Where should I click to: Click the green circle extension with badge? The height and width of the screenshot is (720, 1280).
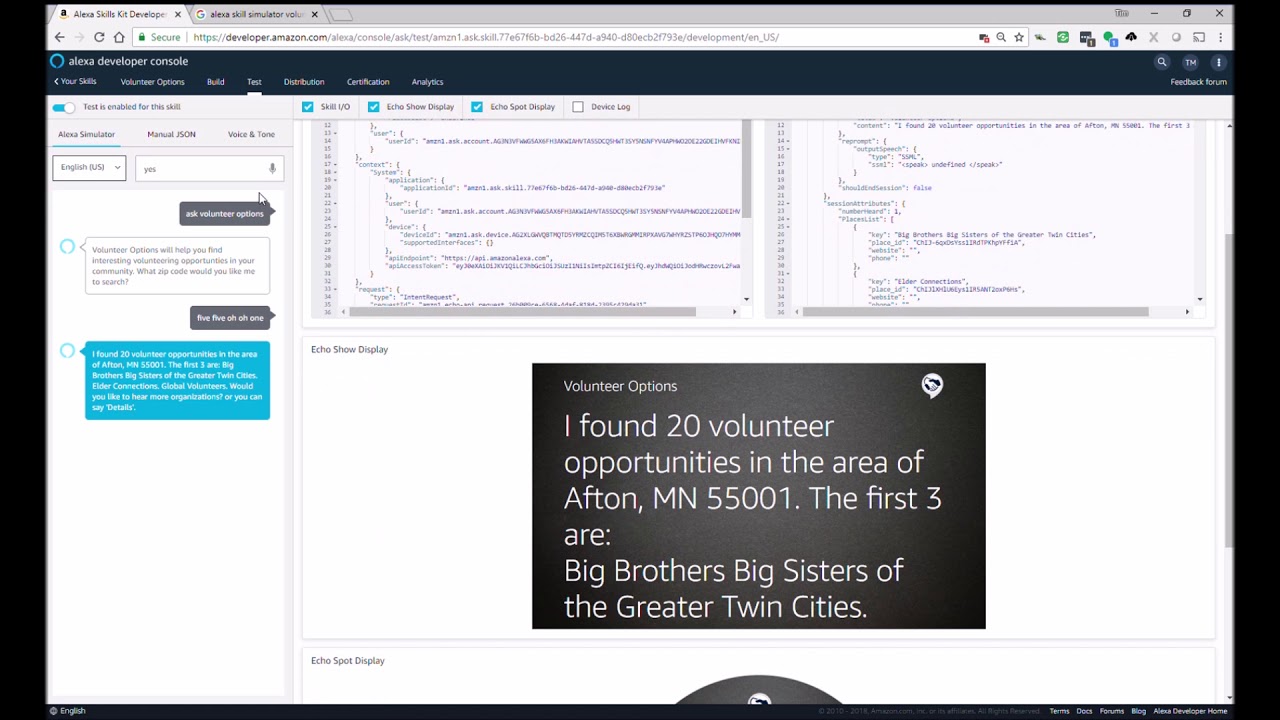1109,37
